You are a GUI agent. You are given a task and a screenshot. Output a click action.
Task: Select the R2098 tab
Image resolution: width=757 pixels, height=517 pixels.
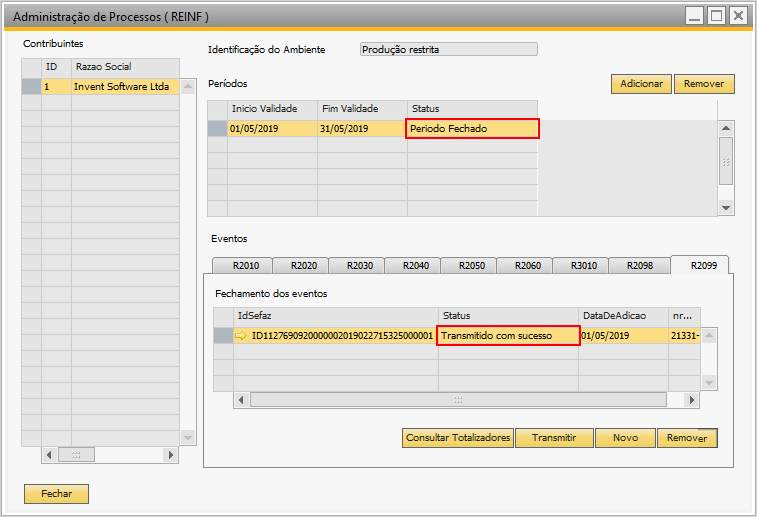point(639,266)
